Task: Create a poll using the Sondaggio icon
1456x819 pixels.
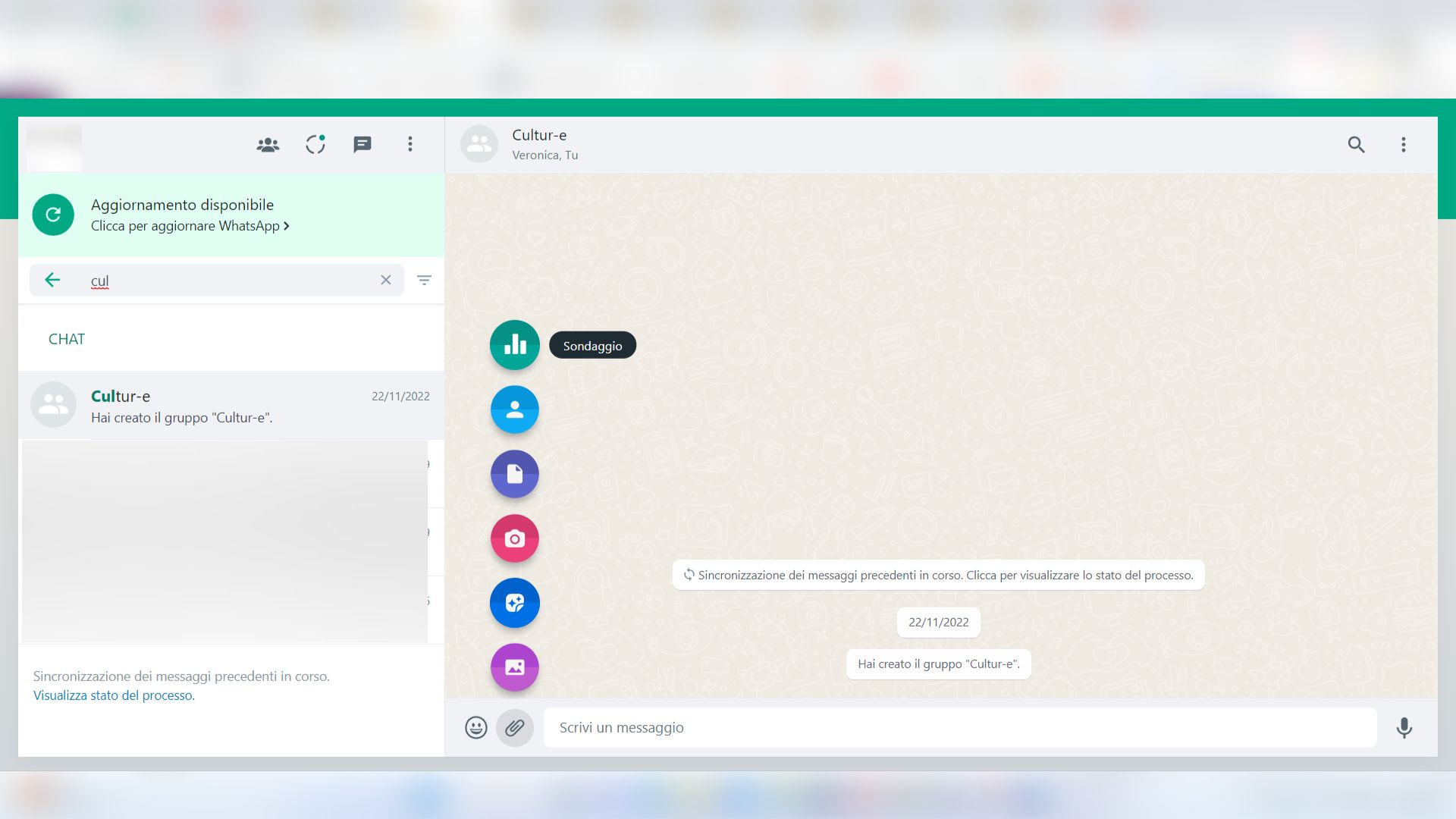Action: [514, 345]
